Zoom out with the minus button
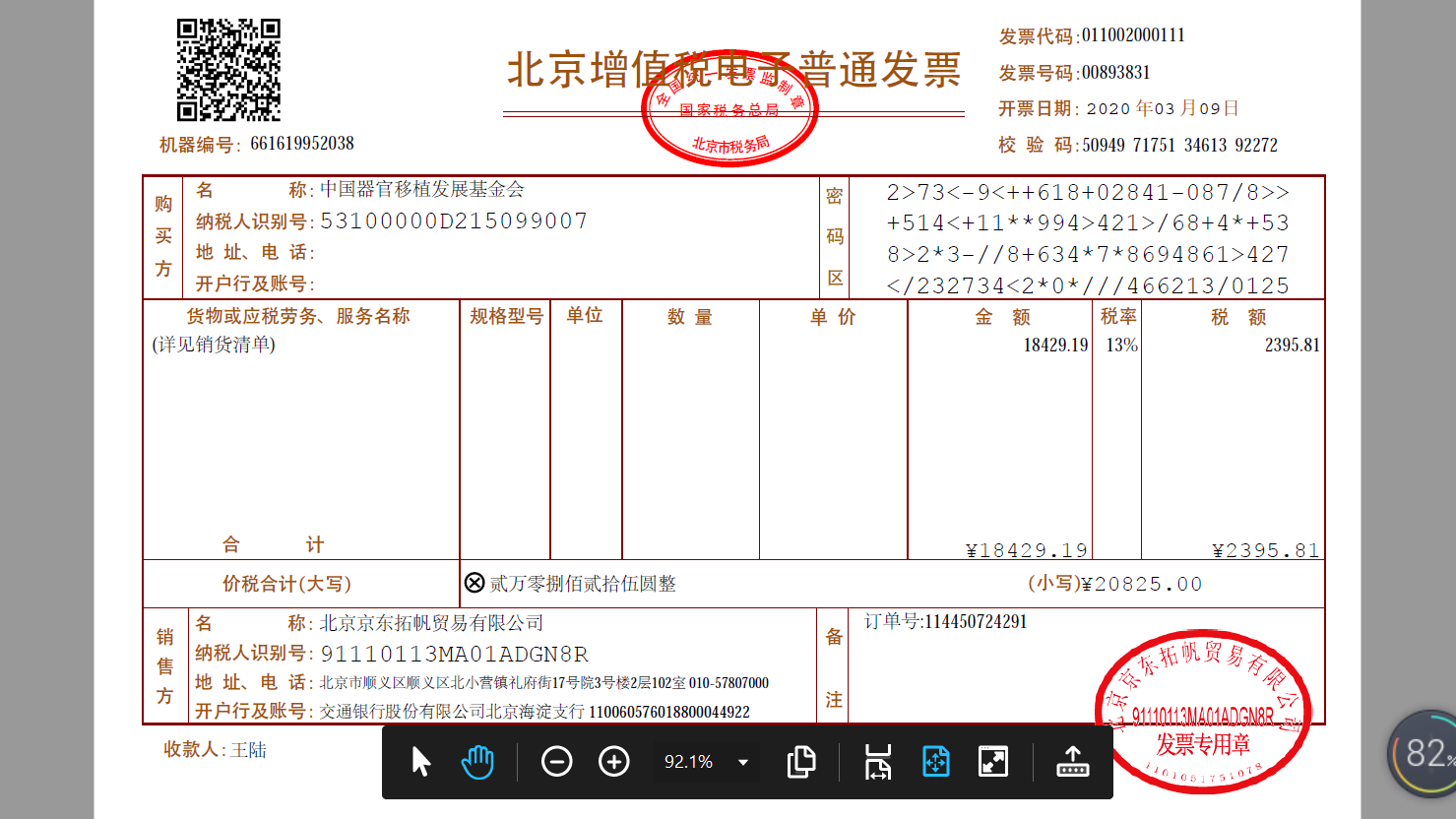1456x819 pixels. pos(557,762)
